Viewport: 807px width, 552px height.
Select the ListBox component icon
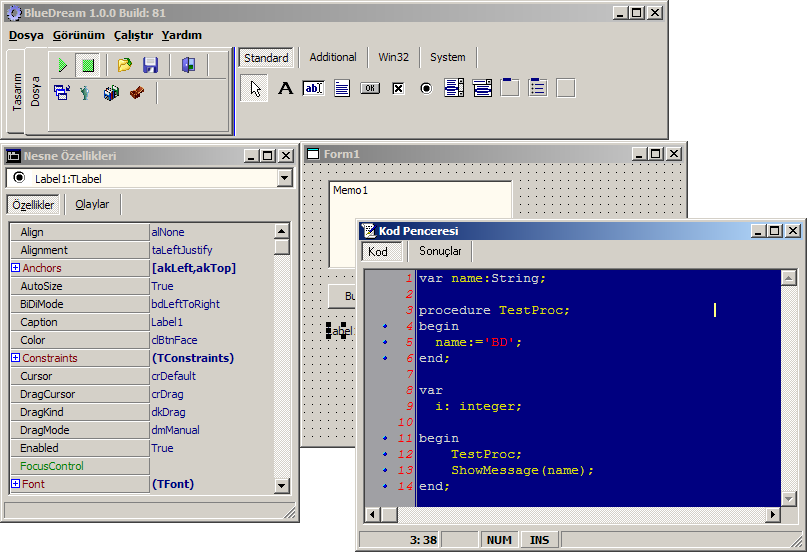[454, 88]
